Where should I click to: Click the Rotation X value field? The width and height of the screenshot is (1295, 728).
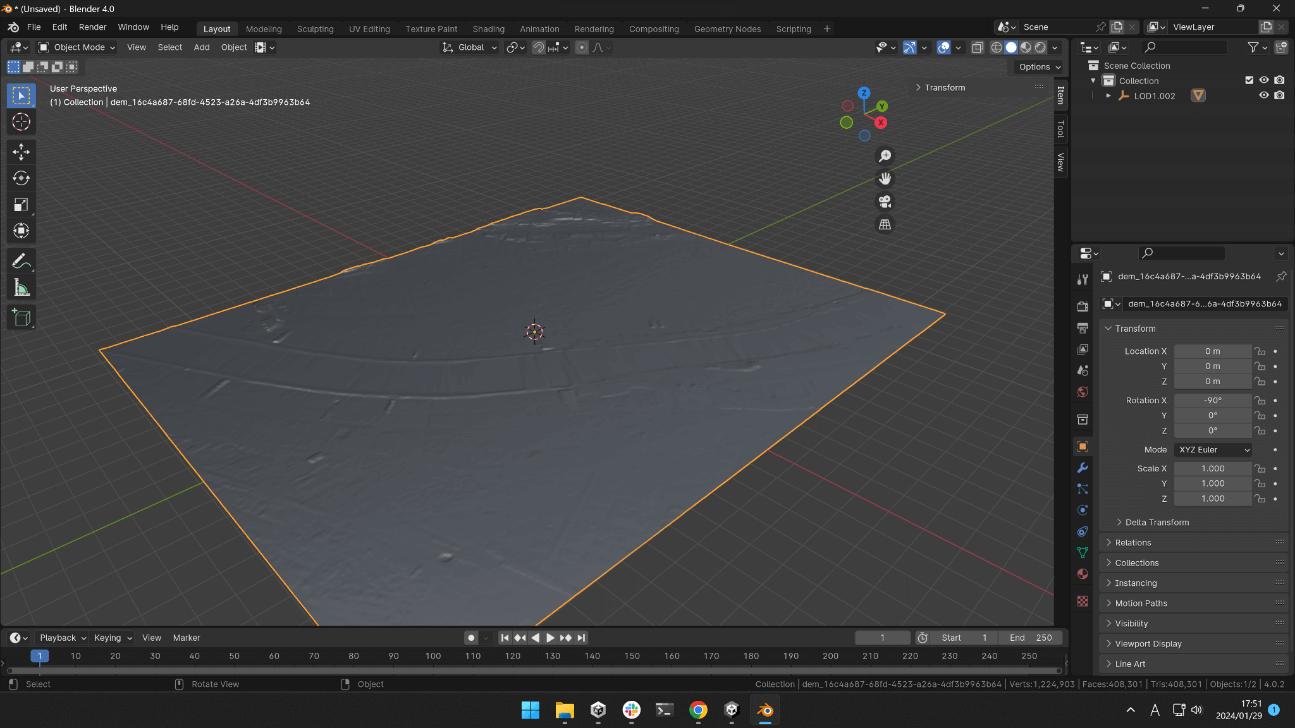(1213, 400)
